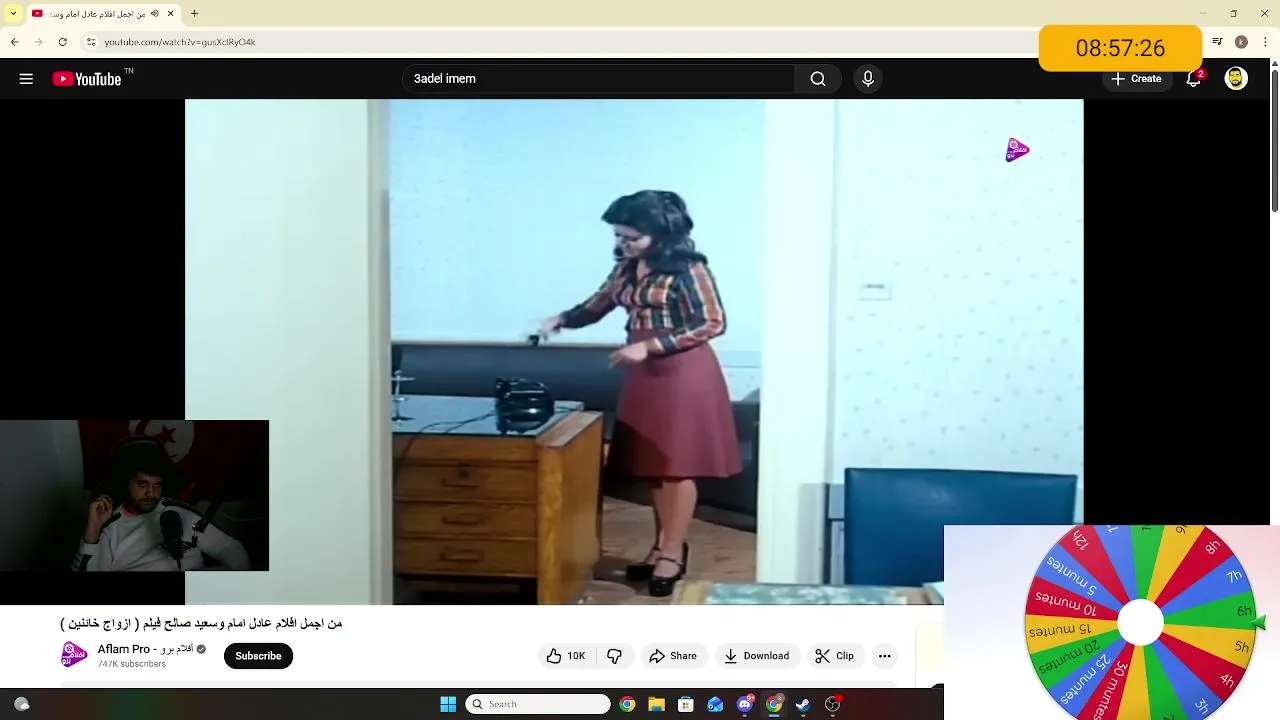Open the weather widget in taskbar corner
The width and height of the screenshot is (1280, 720).
(x=22, y=704)
